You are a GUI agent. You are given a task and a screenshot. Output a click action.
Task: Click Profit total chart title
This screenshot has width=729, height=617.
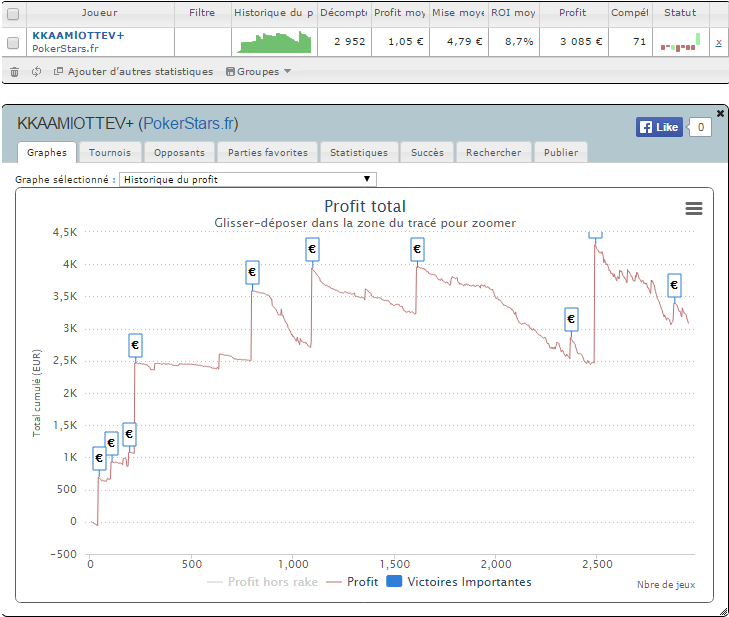(x=365, y=206)
